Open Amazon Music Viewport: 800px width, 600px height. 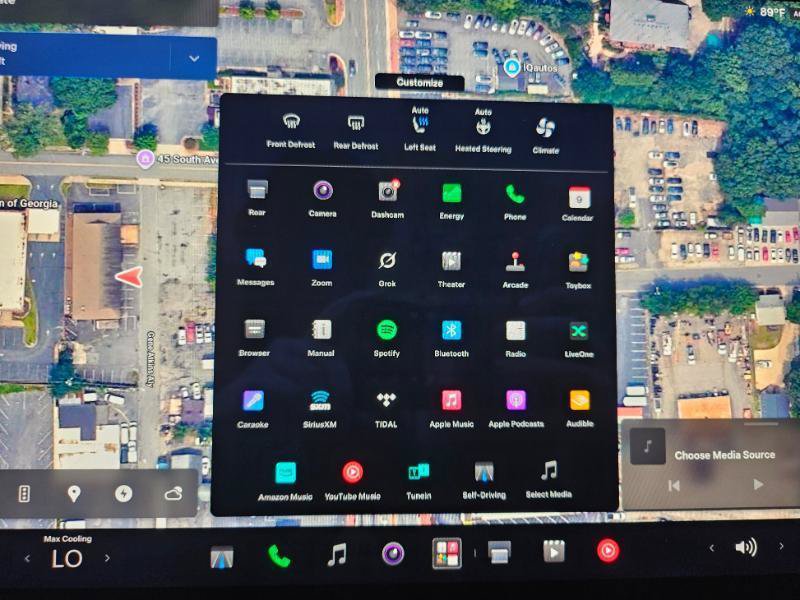tap(285, 482)
